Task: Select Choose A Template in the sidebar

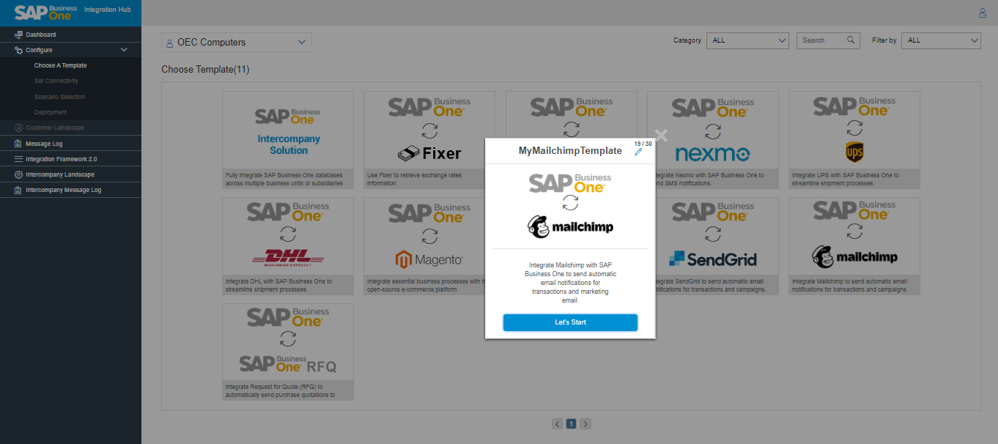Action: [60, 65]
